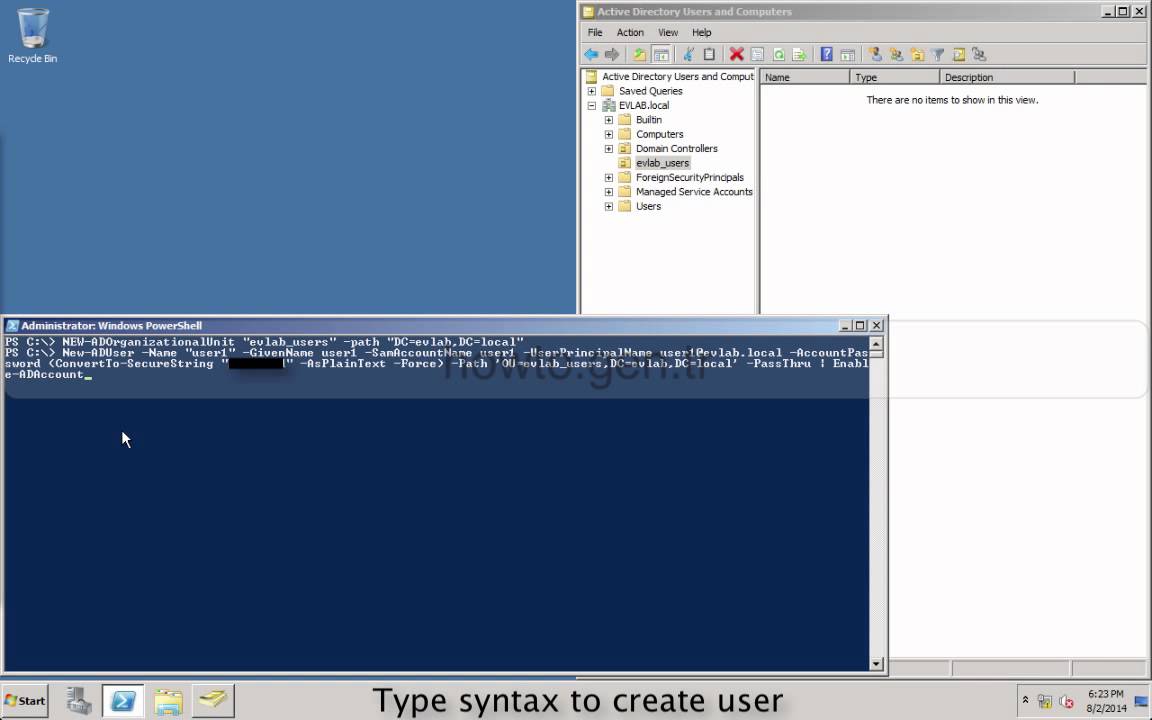Create new organizational unit toolbar icon

pyautogui.click(x=917, y=54)
